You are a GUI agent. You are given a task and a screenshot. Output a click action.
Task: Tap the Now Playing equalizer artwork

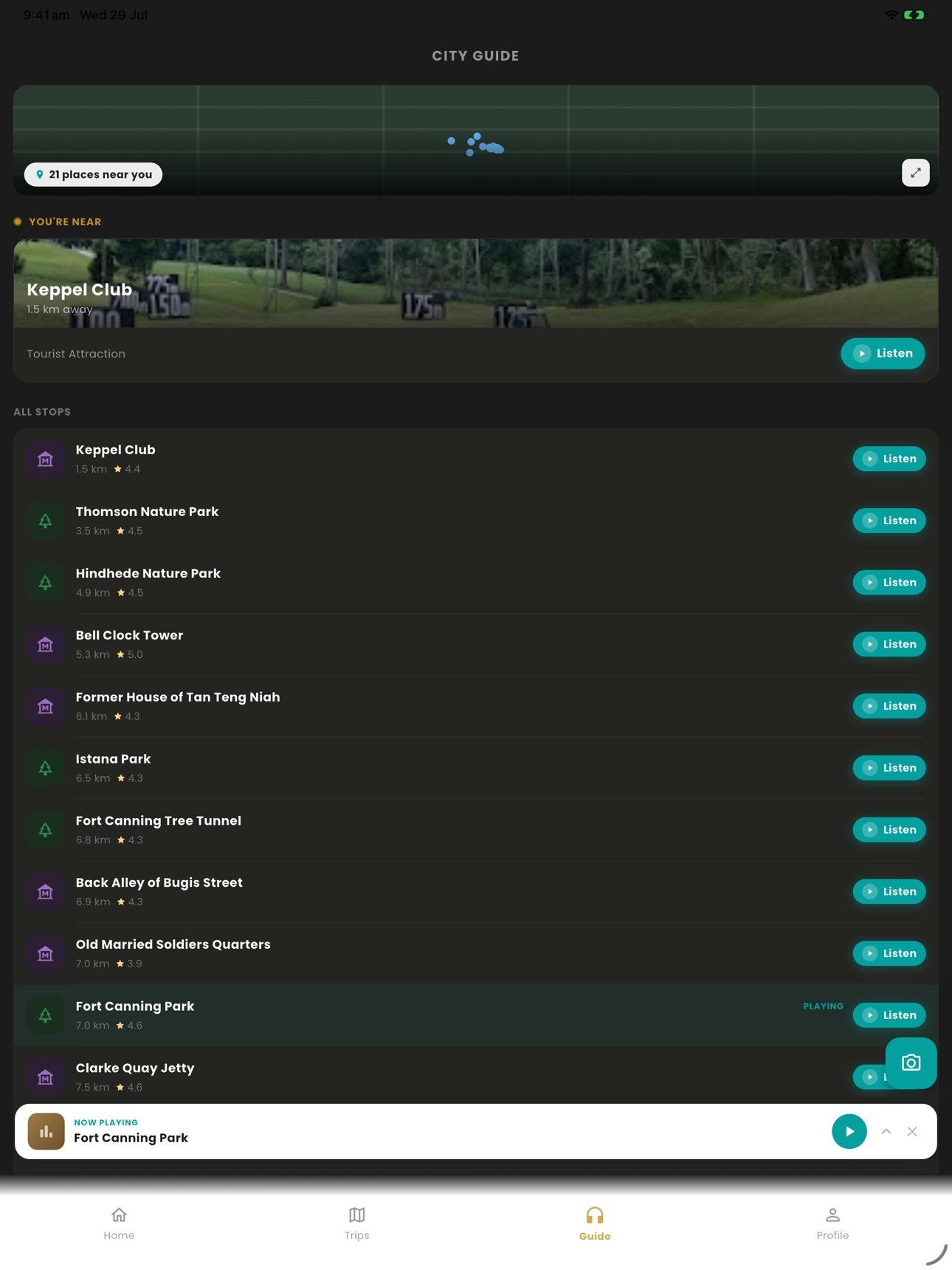[x=46, y=1131]
